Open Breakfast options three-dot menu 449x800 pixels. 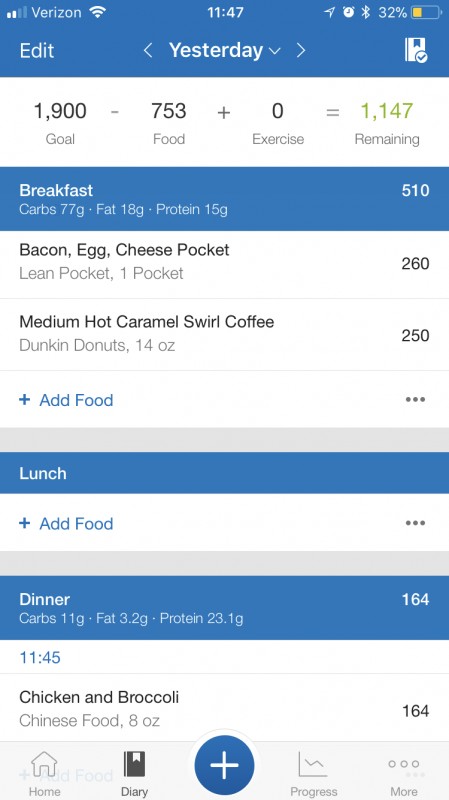tap(415, 399)
